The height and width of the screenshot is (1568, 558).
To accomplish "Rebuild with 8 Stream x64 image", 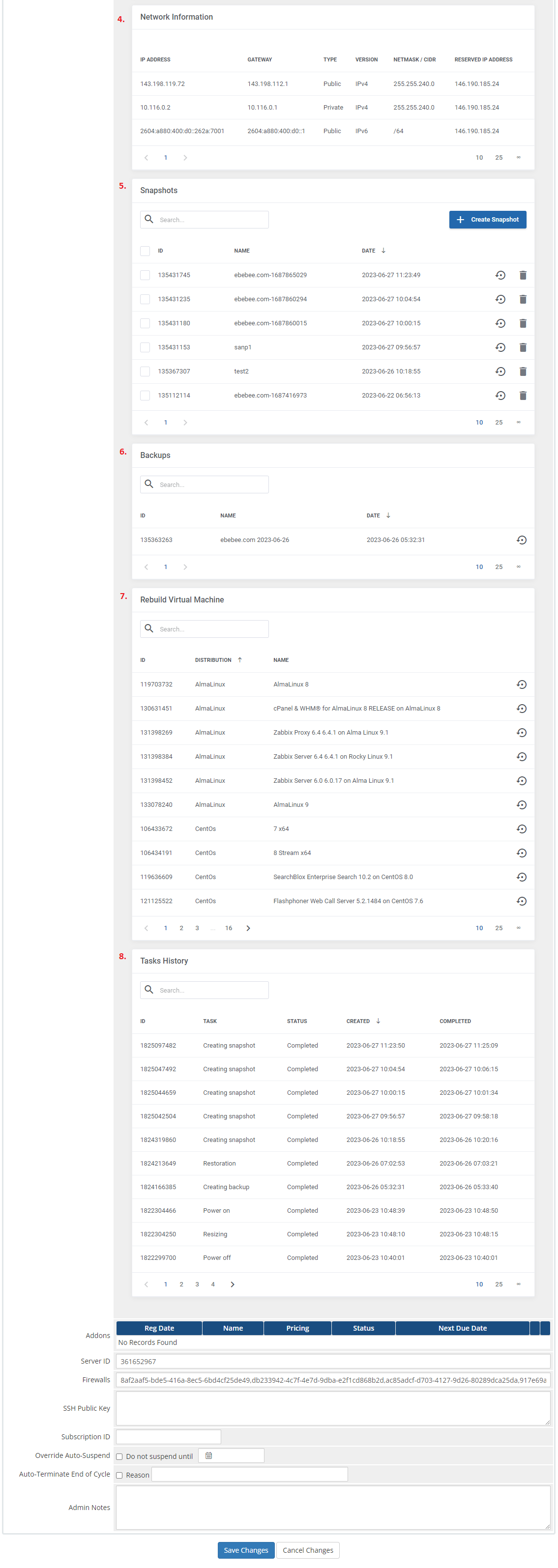I will click(522, 853).
